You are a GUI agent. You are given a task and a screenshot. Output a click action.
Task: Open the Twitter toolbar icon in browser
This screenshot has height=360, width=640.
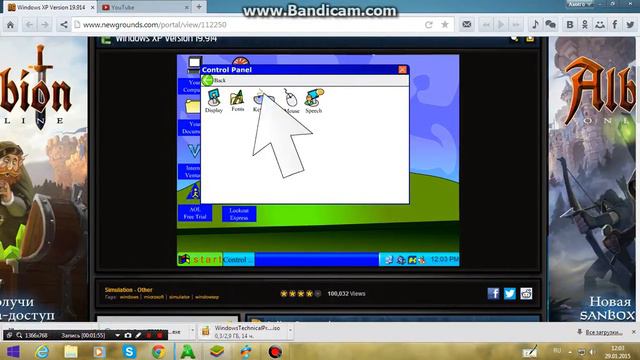pyautogui.click(x=630, y=25)
